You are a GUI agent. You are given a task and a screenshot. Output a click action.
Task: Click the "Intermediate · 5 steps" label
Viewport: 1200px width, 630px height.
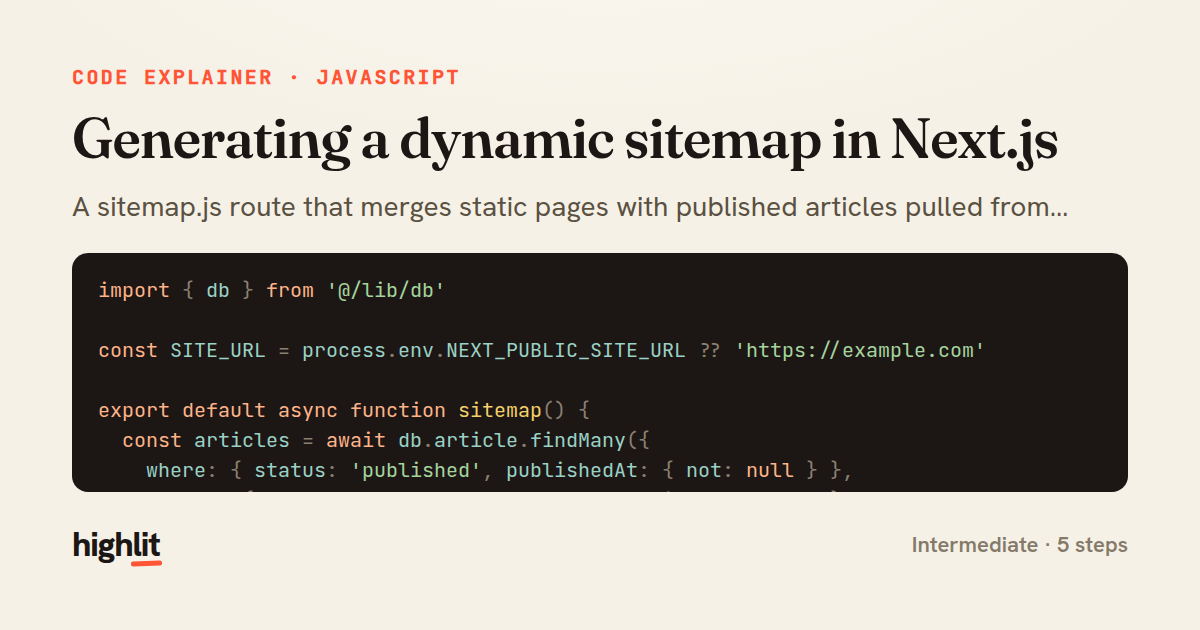pos(1019,545)
